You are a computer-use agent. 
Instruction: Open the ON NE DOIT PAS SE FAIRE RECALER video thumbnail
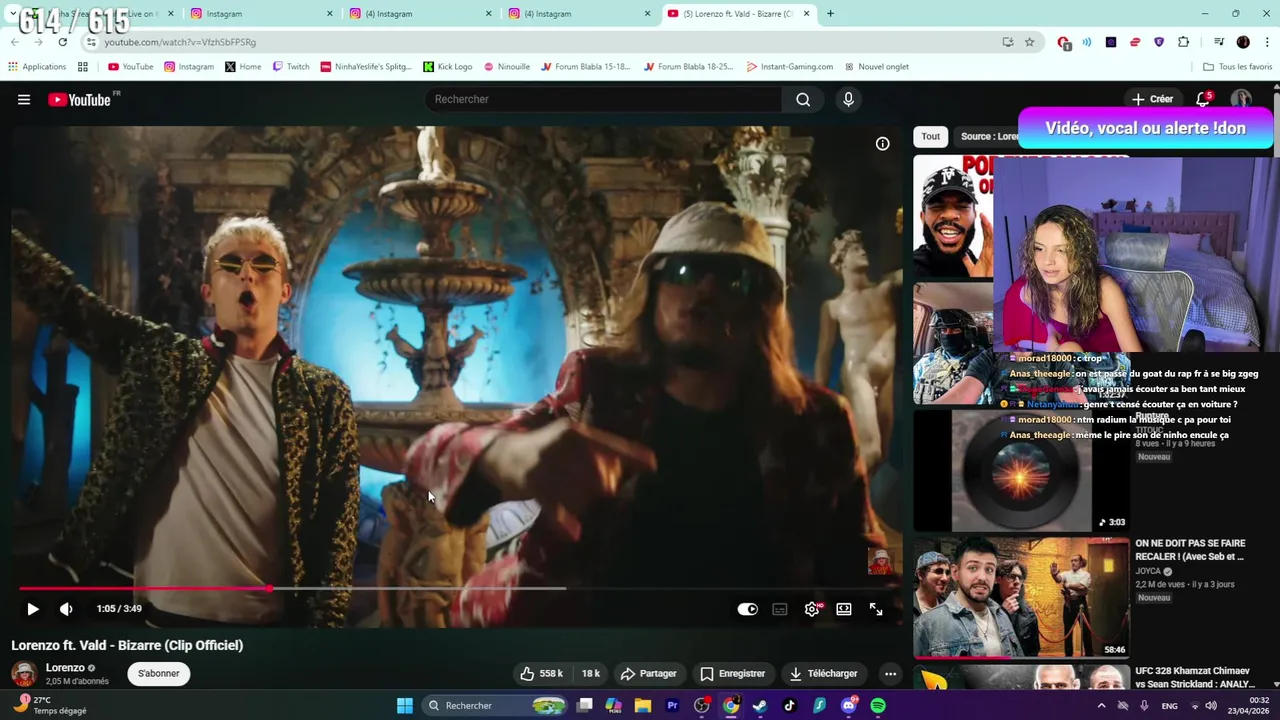pyautogui.click(x=1021, y=597)
